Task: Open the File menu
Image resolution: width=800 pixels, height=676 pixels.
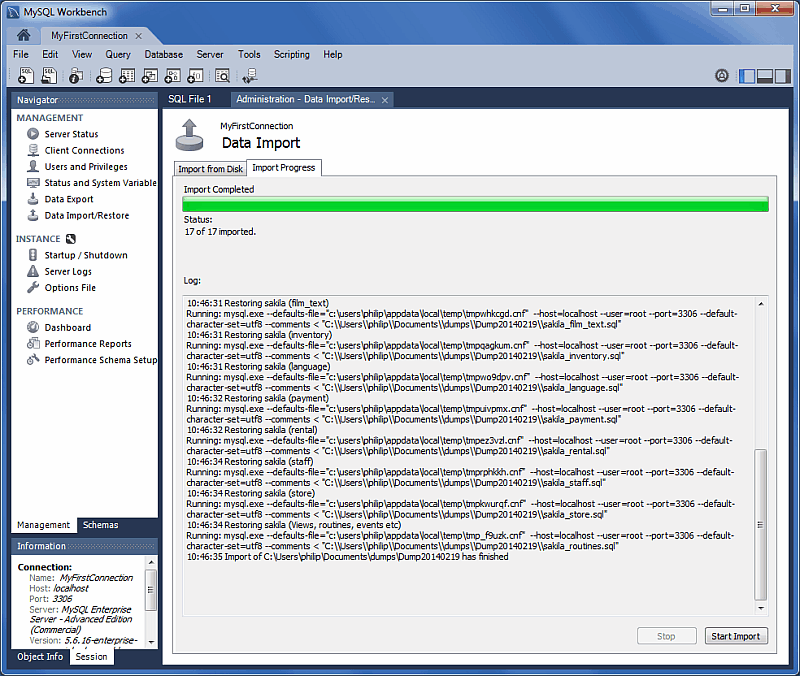Action: click(21, 54)
